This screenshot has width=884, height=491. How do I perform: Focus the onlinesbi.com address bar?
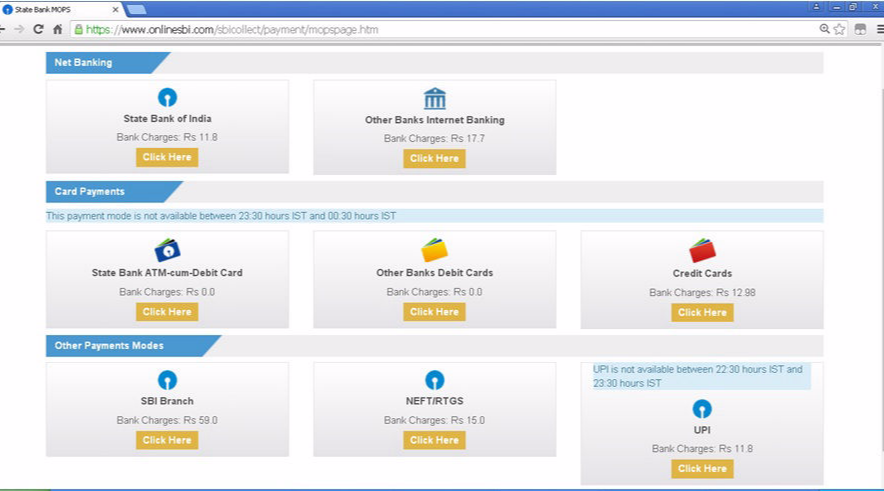pyautogui.click(x=445, y=29)
